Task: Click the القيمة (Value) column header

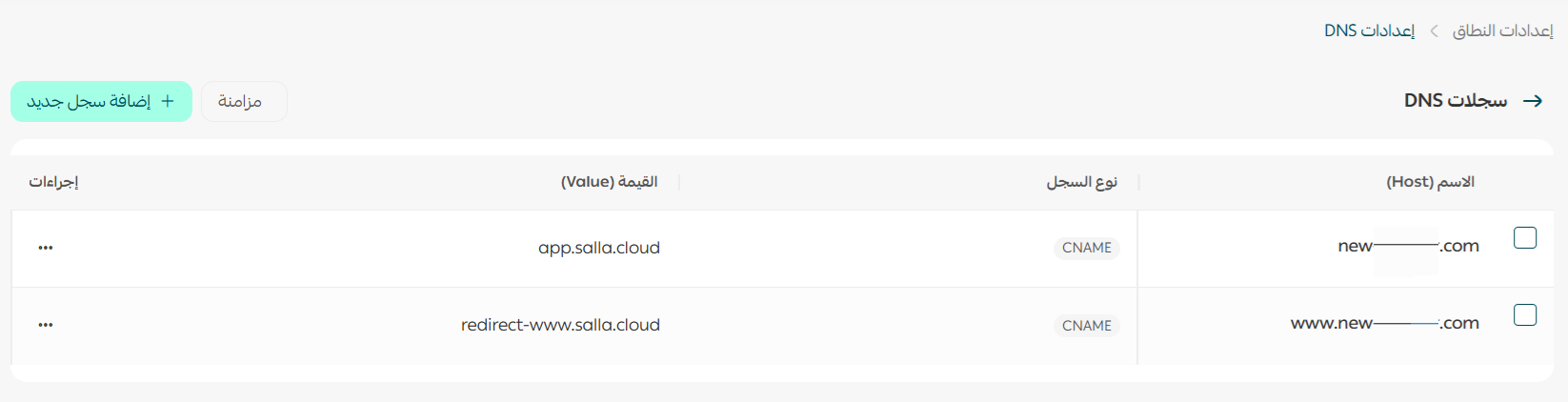Action: pos(609,182)
